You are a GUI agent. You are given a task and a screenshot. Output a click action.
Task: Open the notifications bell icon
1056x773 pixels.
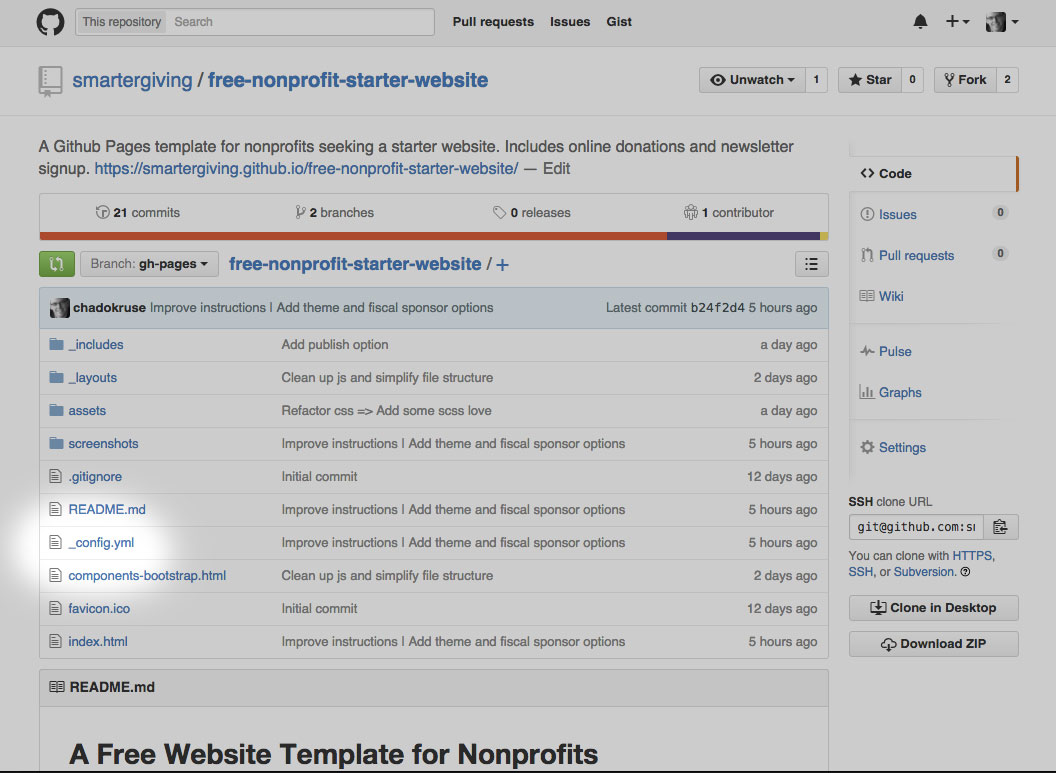[x=920, y=22]
